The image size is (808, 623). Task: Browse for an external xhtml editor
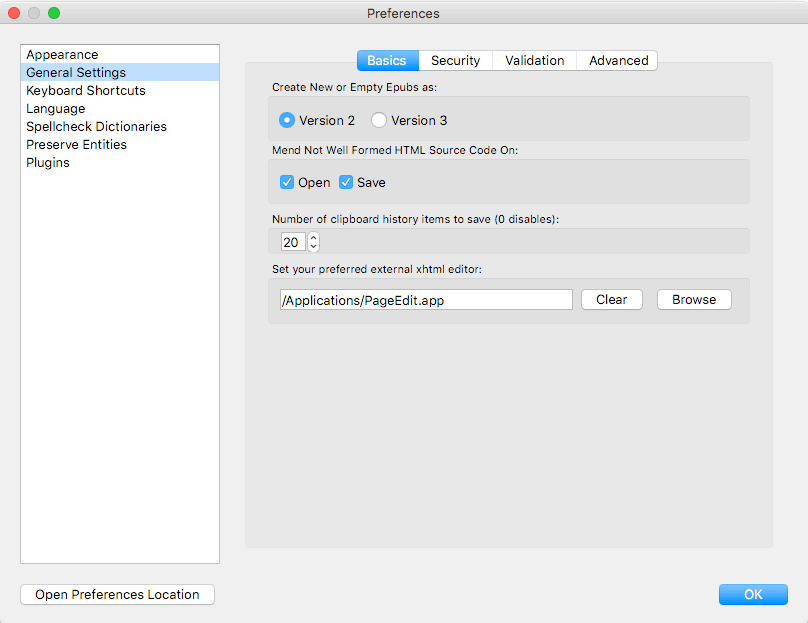point(693,299)
